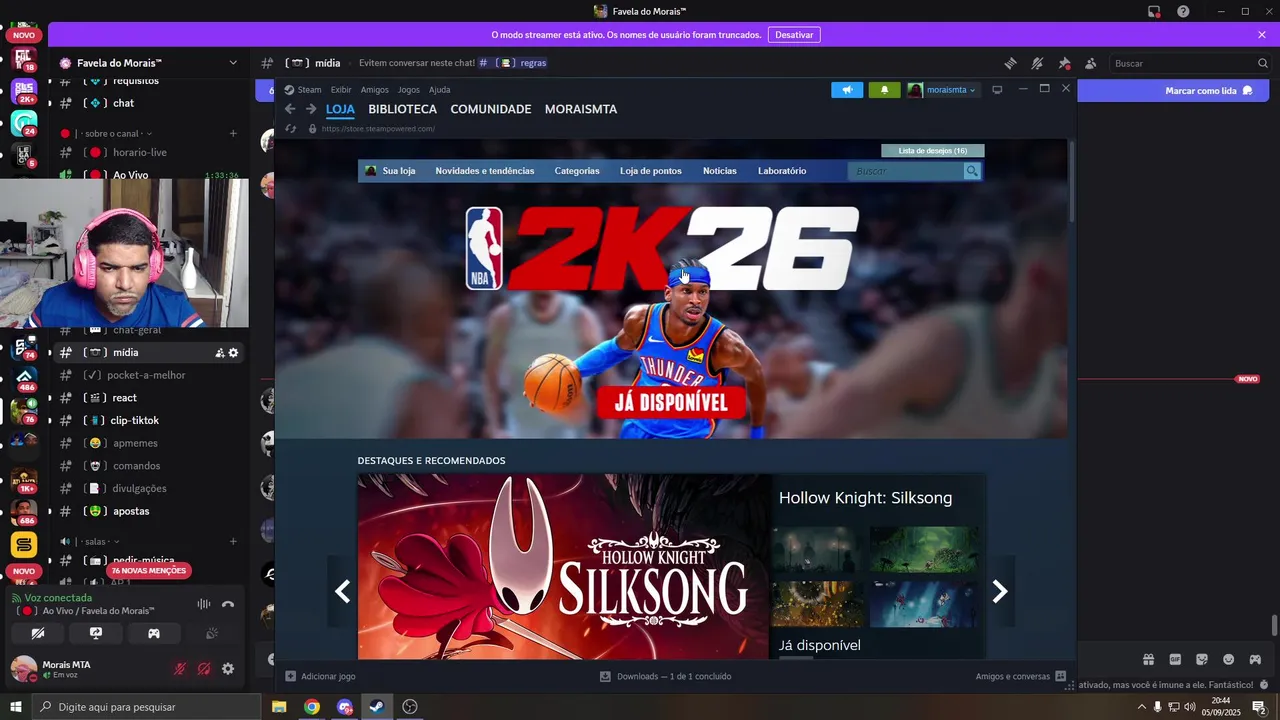Open File Explorer from taskbar
This screenshot has width=1280, height=720.
(x=279, y=707)
